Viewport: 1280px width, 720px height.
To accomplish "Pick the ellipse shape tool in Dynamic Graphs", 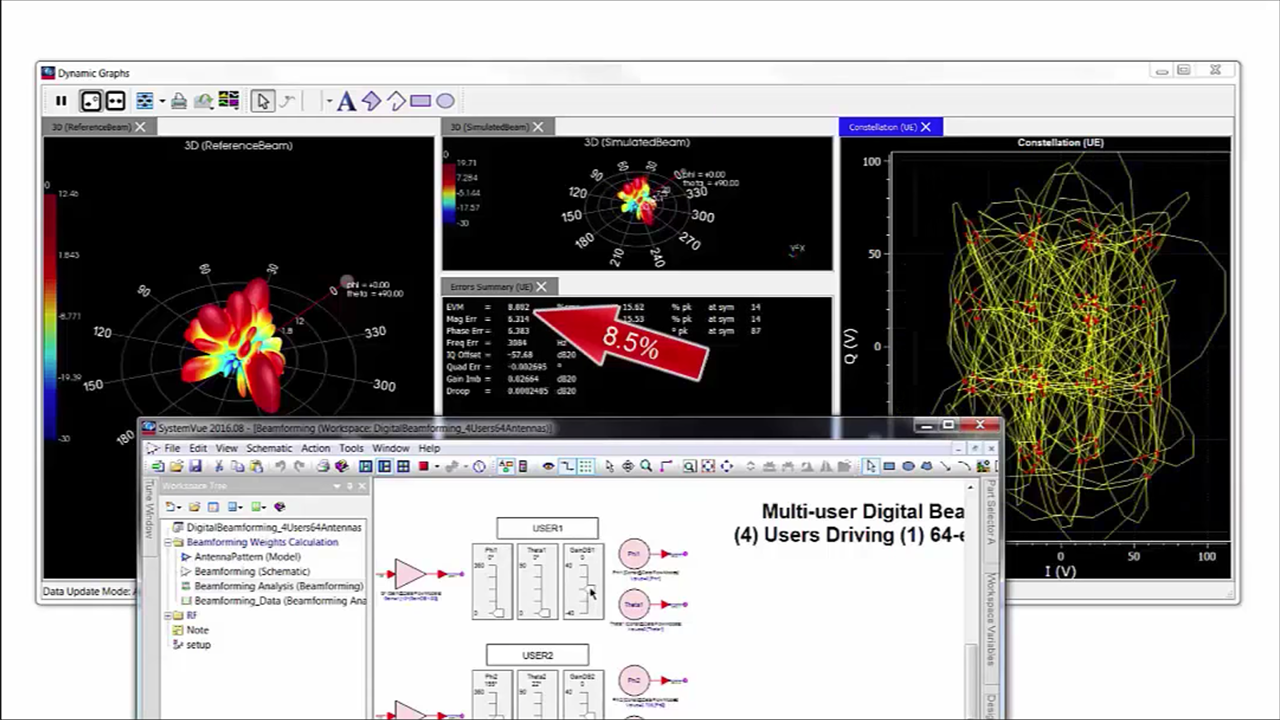I will 445,101.
